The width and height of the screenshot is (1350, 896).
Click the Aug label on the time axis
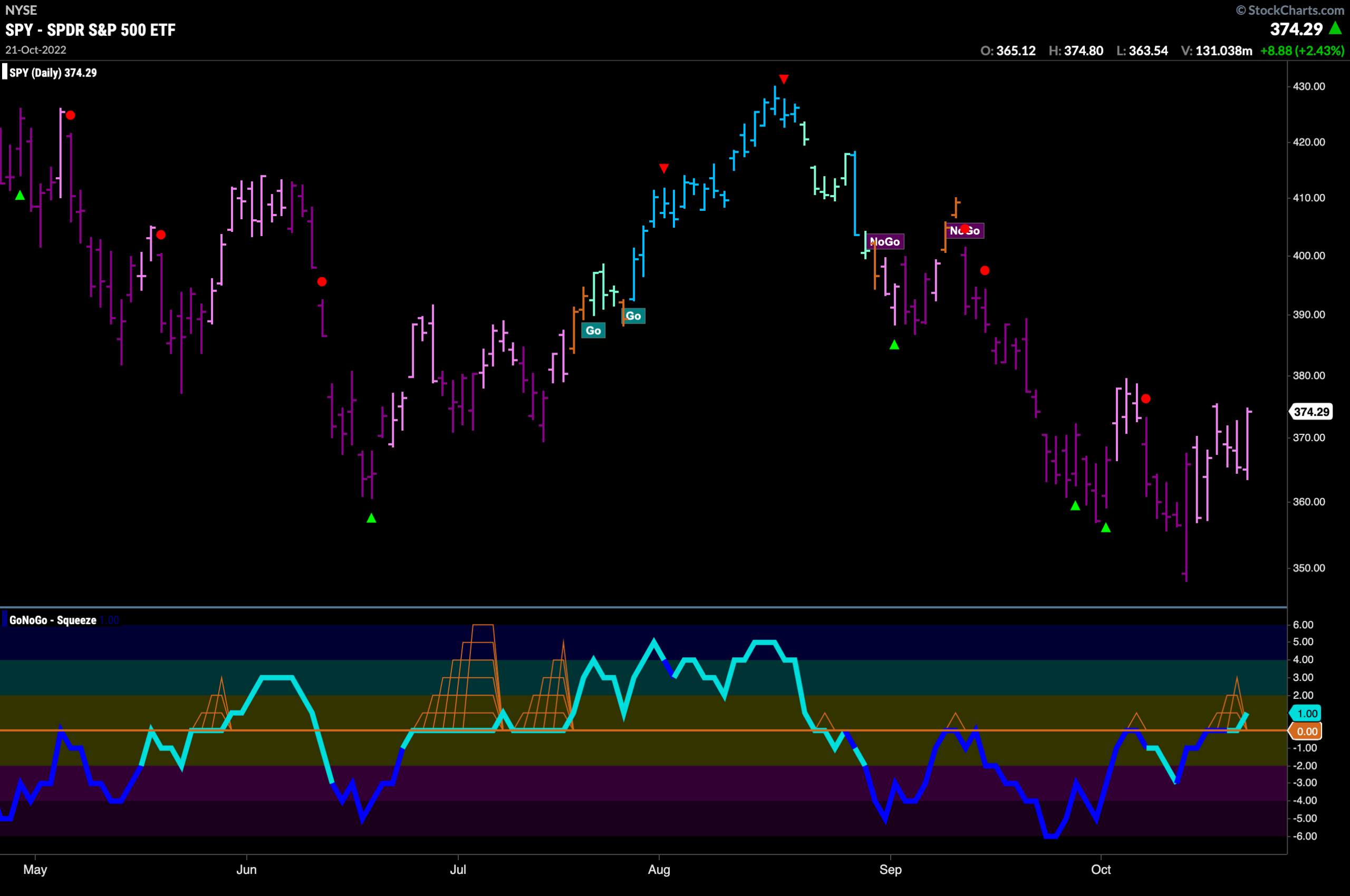point(659,870)
